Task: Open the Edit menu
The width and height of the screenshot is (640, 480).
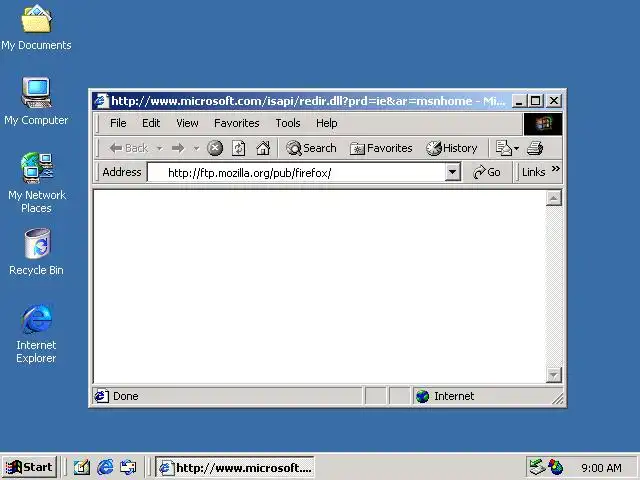Action: [x=151, y=123]
